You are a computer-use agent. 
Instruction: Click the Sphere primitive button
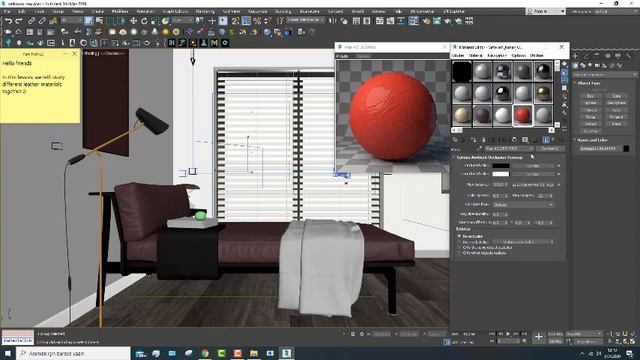(x=590, y=103)
